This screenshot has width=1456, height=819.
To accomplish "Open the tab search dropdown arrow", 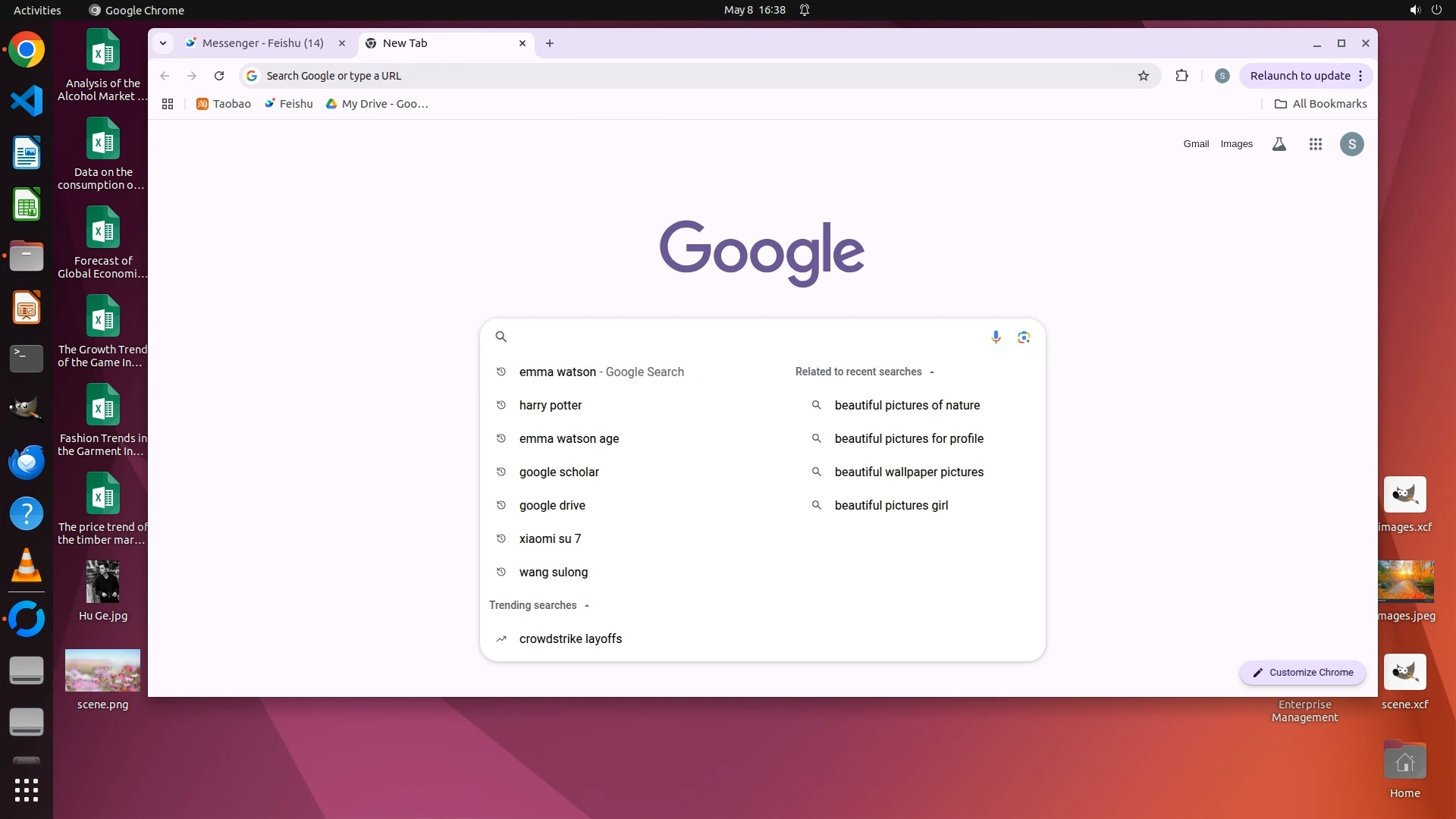I will coord(163,43).
